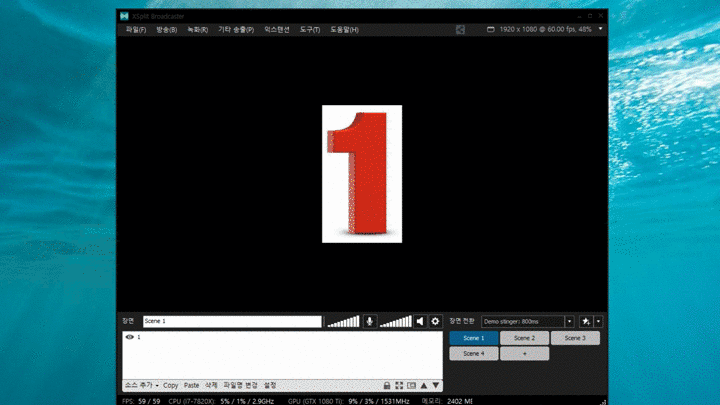Viewport: 720px width, 405px height.
Task: Click the 메모리 2402 status
Action: (447, 401)
